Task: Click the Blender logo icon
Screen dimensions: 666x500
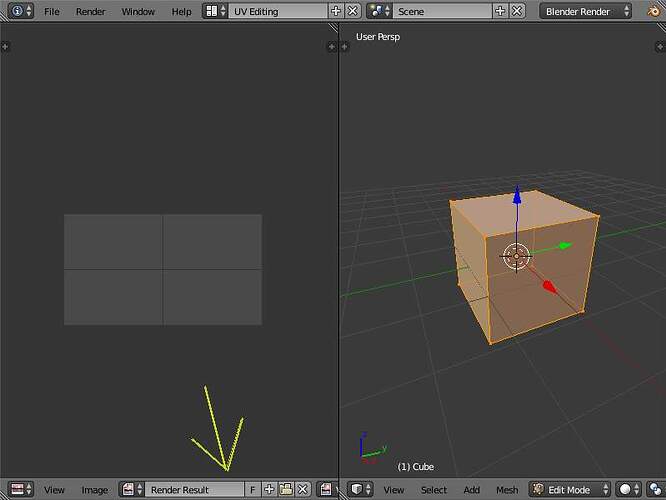Action: tap(655, 11)
